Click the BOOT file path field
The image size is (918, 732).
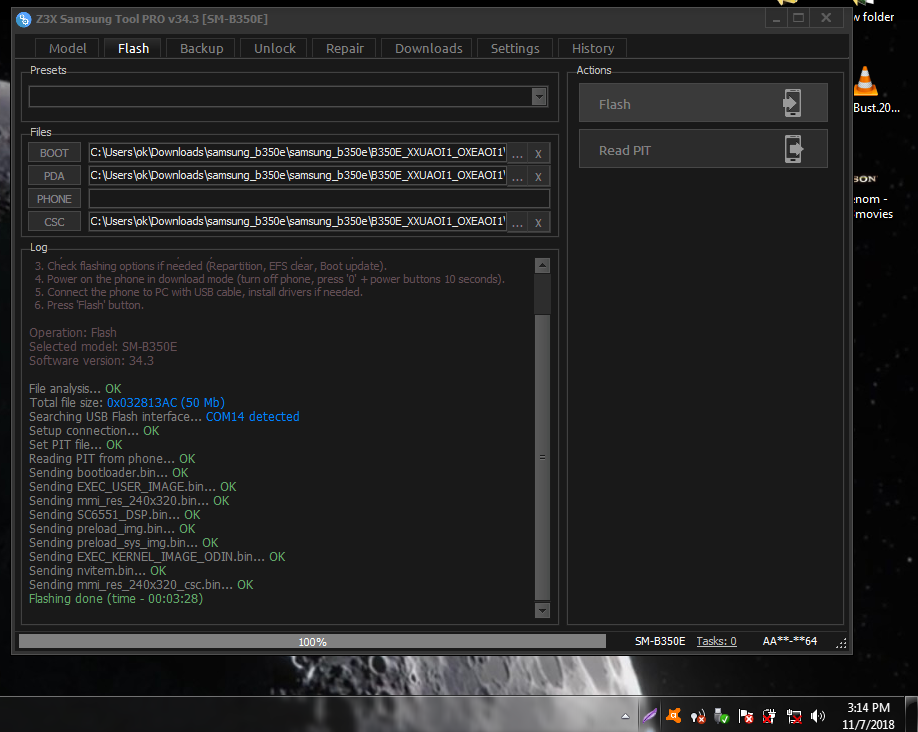point(297,152)
